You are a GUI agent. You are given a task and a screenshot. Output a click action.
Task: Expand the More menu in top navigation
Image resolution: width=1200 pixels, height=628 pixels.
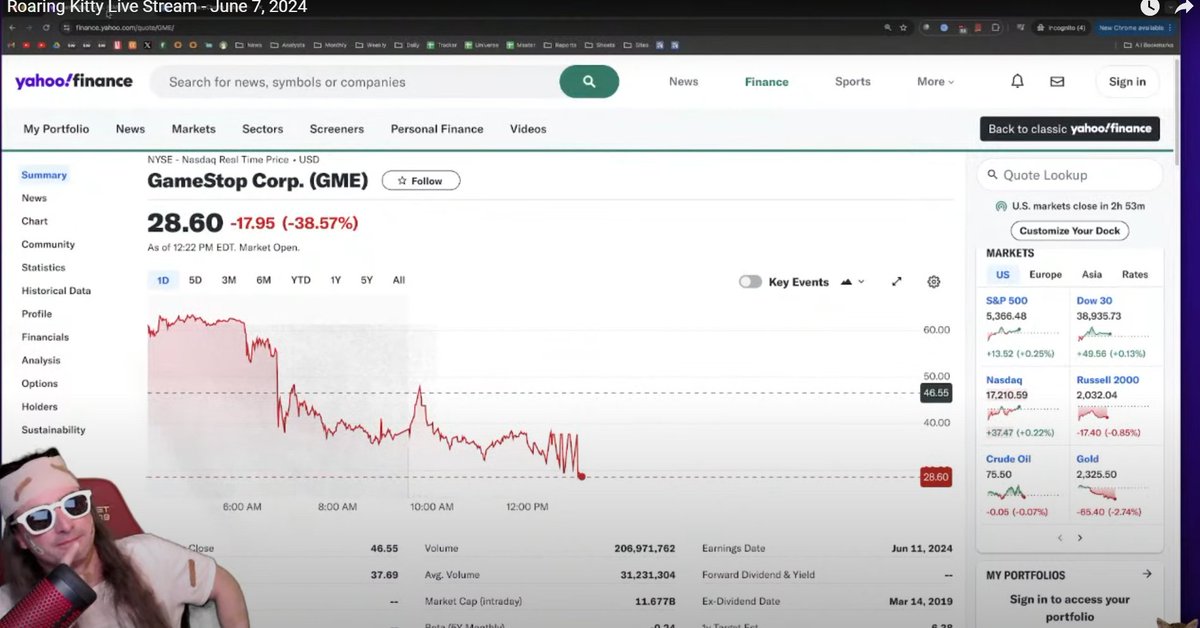coord(935,82)
